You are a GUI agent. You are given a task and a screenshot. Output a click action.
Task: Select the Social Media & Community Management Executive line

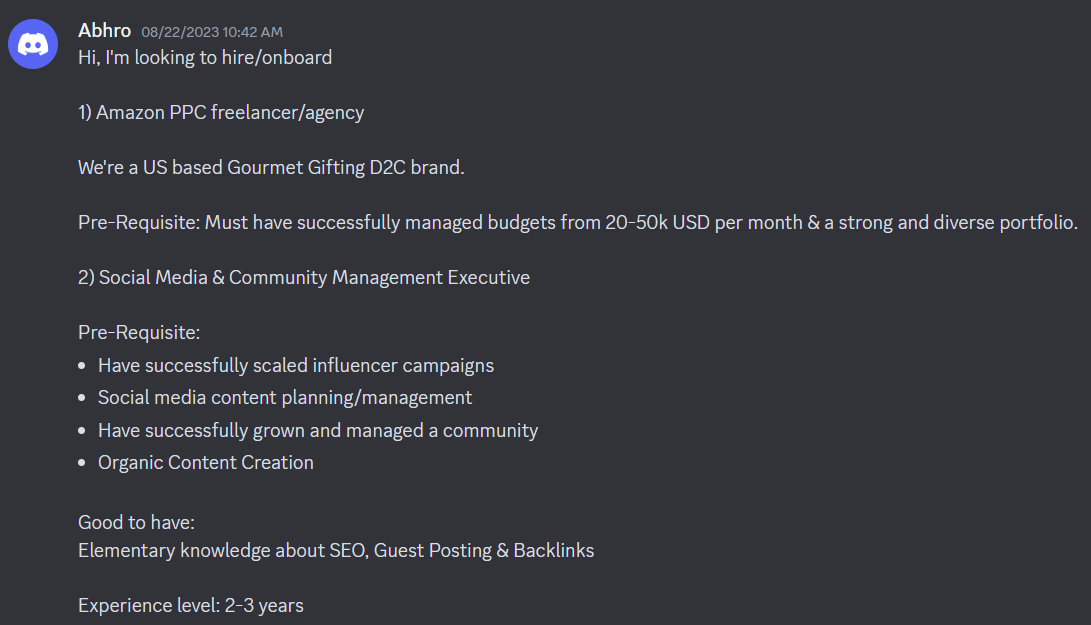(304, 277)
